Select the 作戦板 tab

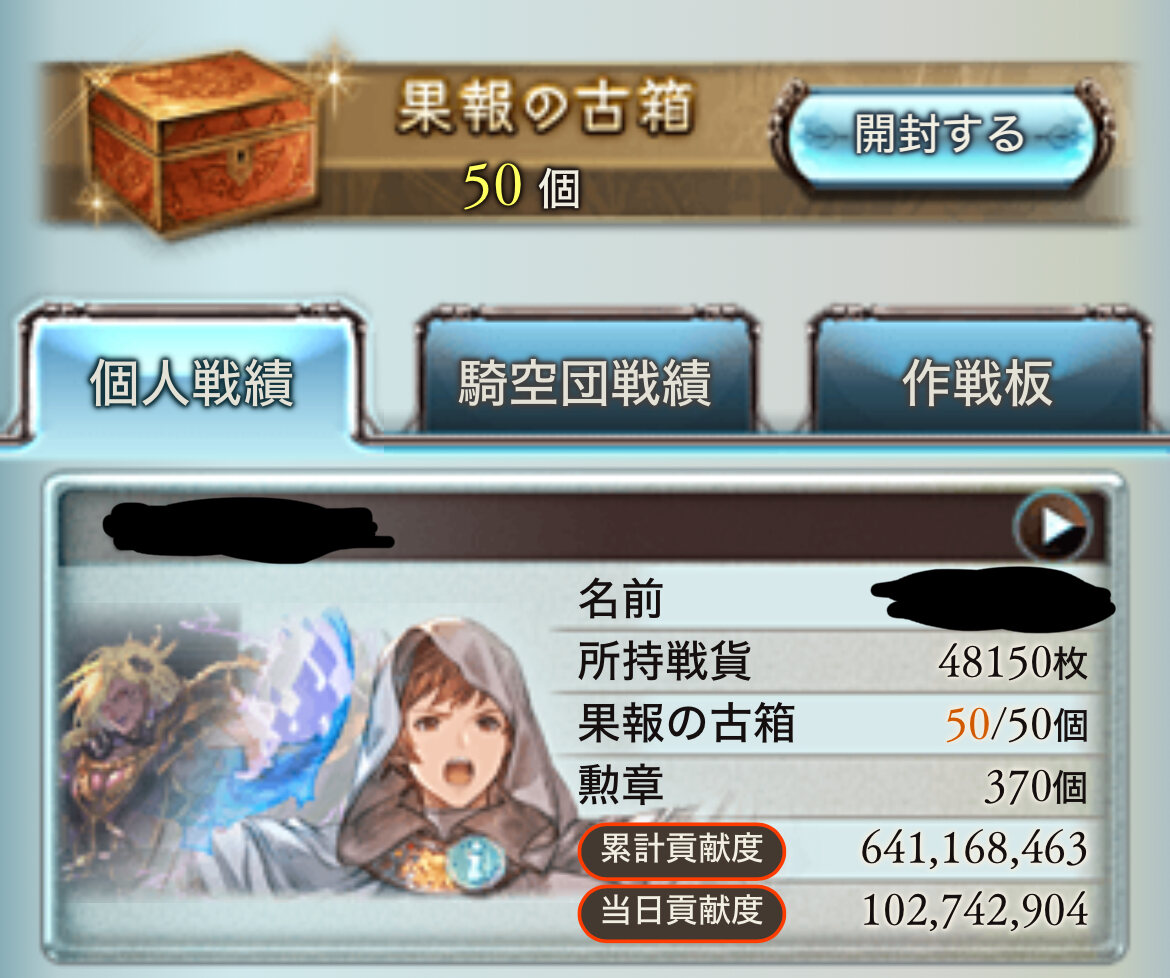[977, 383]
